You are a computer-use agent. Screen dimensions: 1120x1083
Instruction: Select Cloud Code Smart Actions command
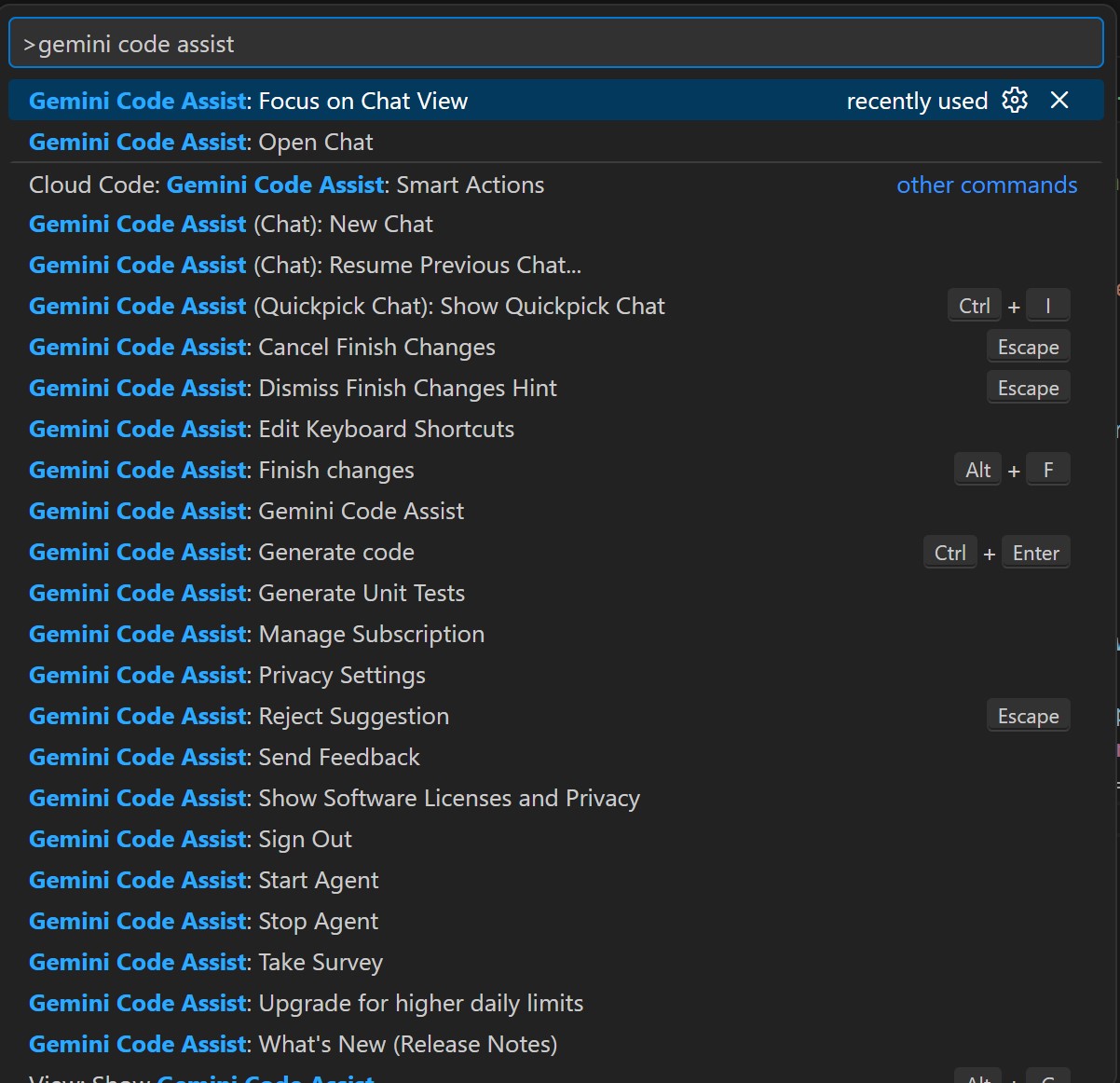coord(556,185)
